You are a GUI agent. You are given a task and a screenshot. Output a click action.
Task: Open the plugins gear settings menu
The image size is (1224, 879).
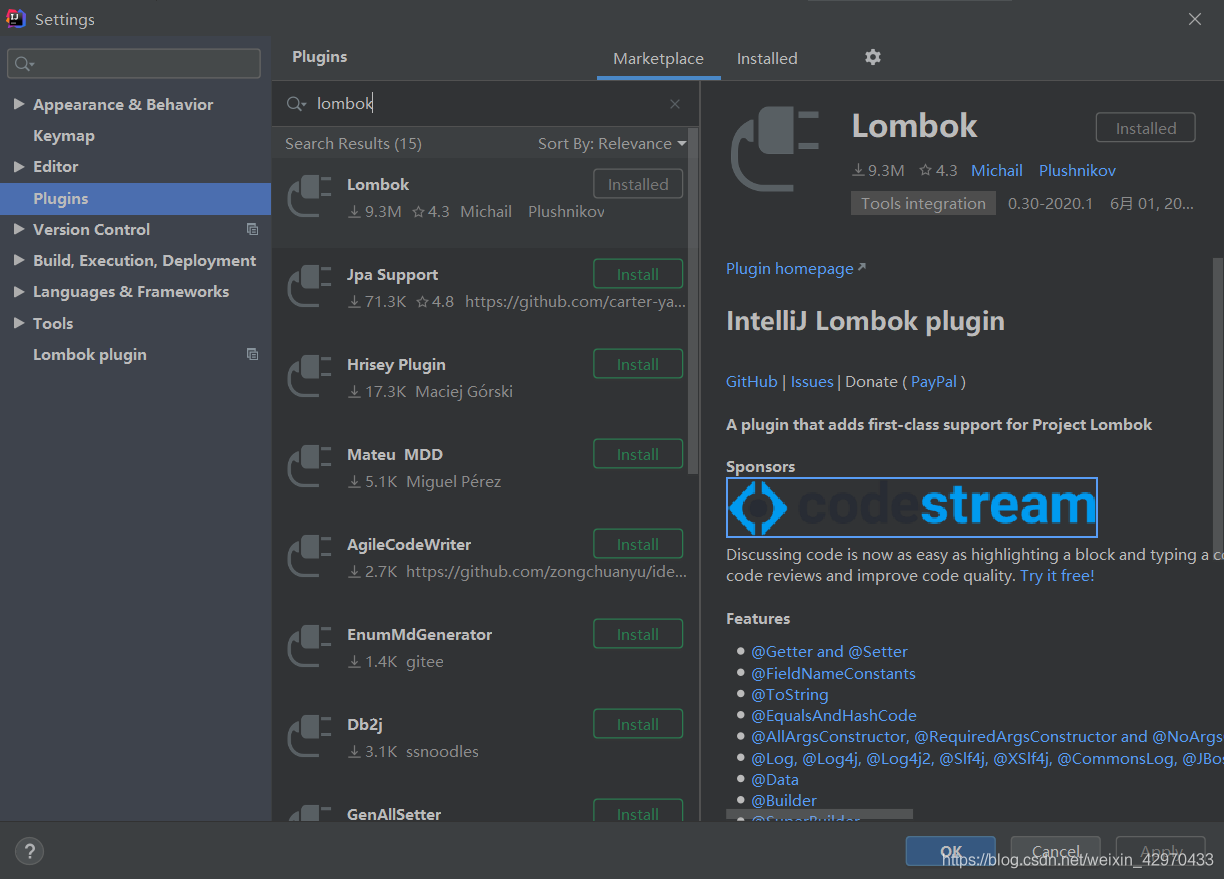pos(873,58)
